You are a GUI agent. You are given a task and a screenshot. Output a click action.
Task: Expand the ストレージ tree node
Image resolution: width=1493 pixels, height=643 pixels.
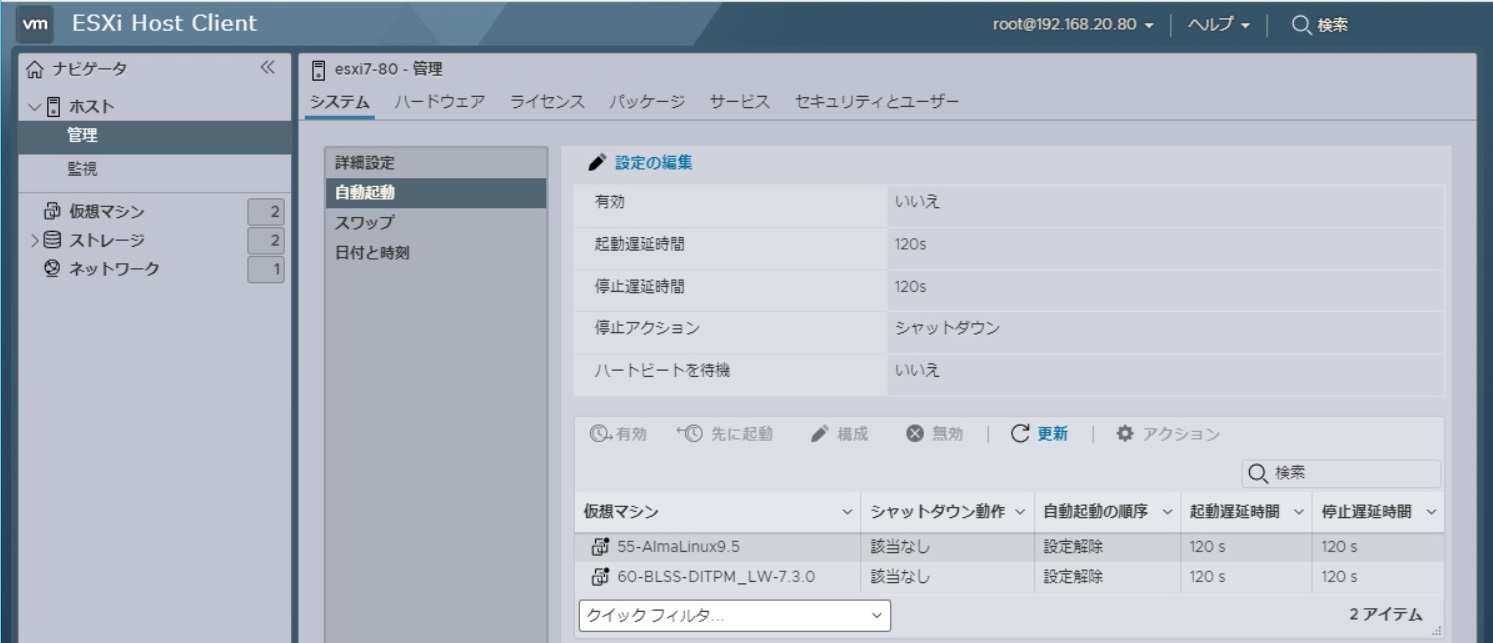coord(35,240)
